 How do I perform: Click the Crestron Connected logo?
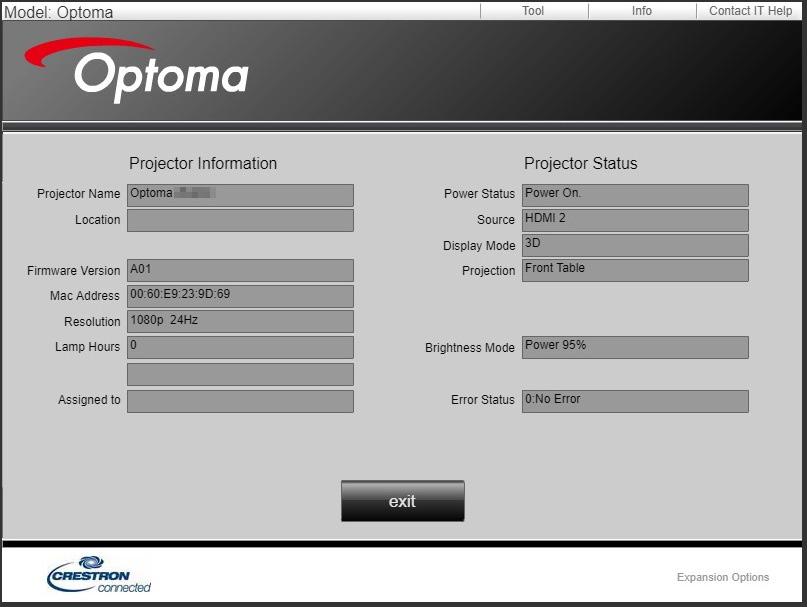coord(99,575)
